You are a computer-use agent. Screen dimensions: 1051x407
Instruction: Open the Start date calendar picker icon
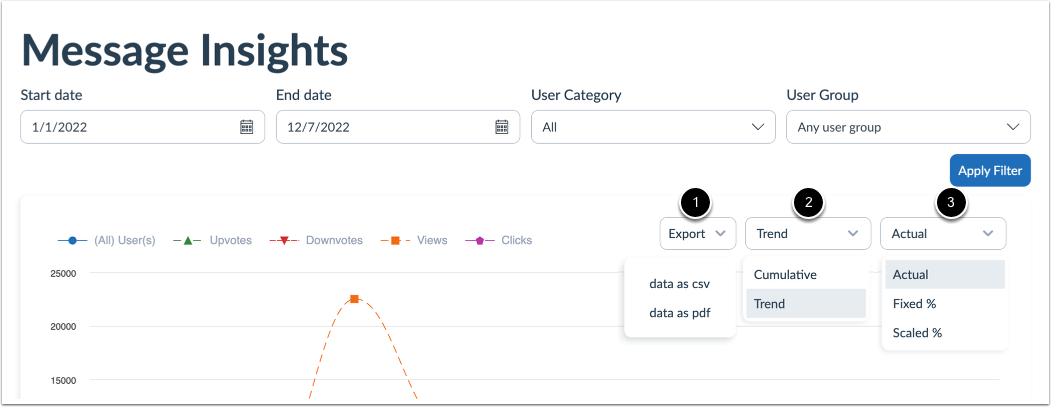(x=246, y=127)
